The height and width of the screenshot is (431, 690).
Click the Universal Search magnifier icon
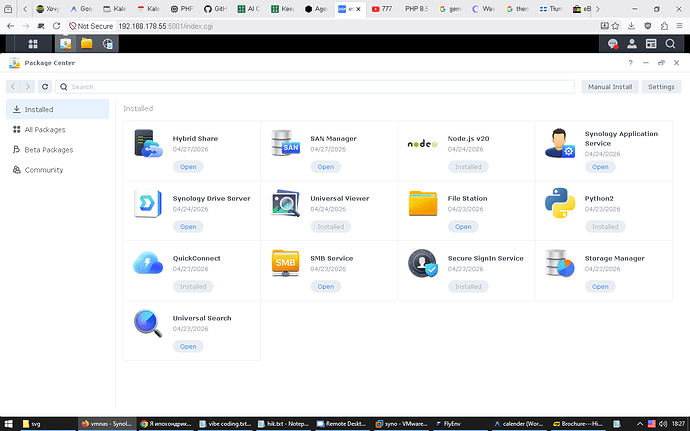(x=148, y=323)
